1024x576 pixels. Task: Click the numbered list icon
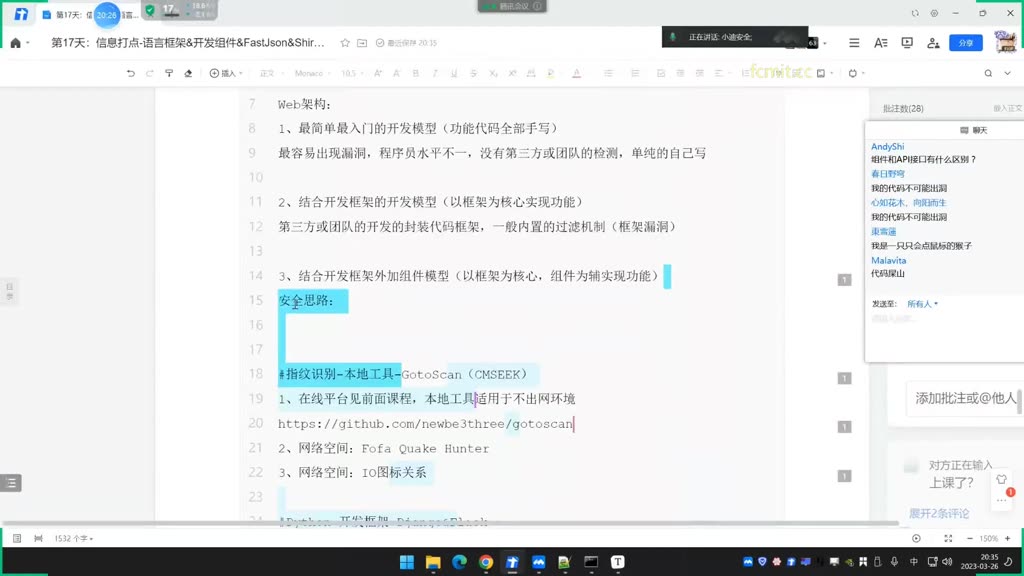635,73
